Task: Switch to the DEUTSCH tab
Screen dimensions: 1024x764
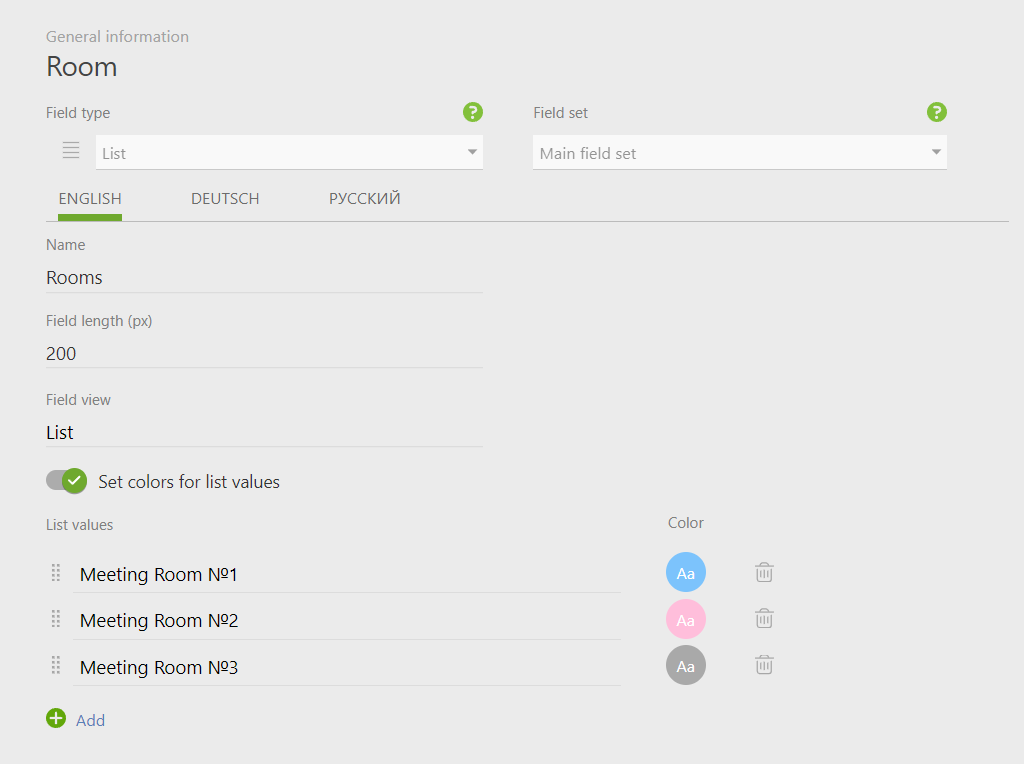Action: point(225,199)
